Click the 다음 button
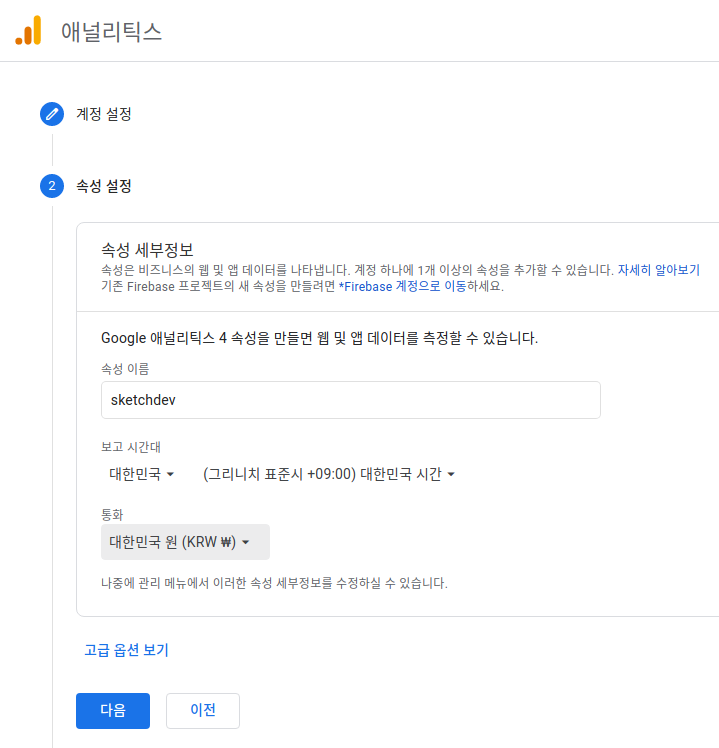The width and height of the screenshot is (719, 748). tap(113, 711)
